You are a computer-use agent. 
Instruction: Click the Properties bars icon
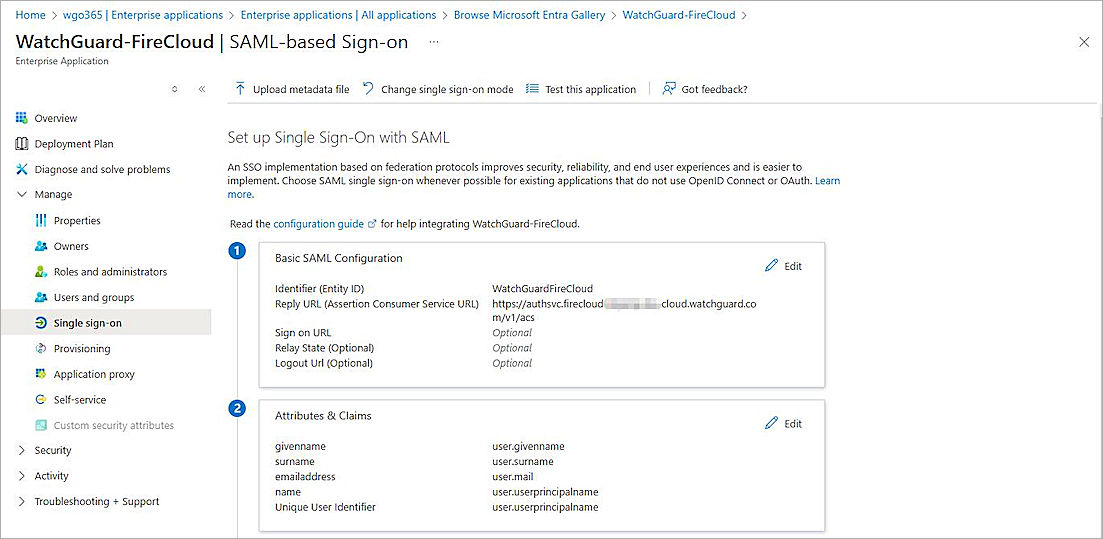click(40, 221)
